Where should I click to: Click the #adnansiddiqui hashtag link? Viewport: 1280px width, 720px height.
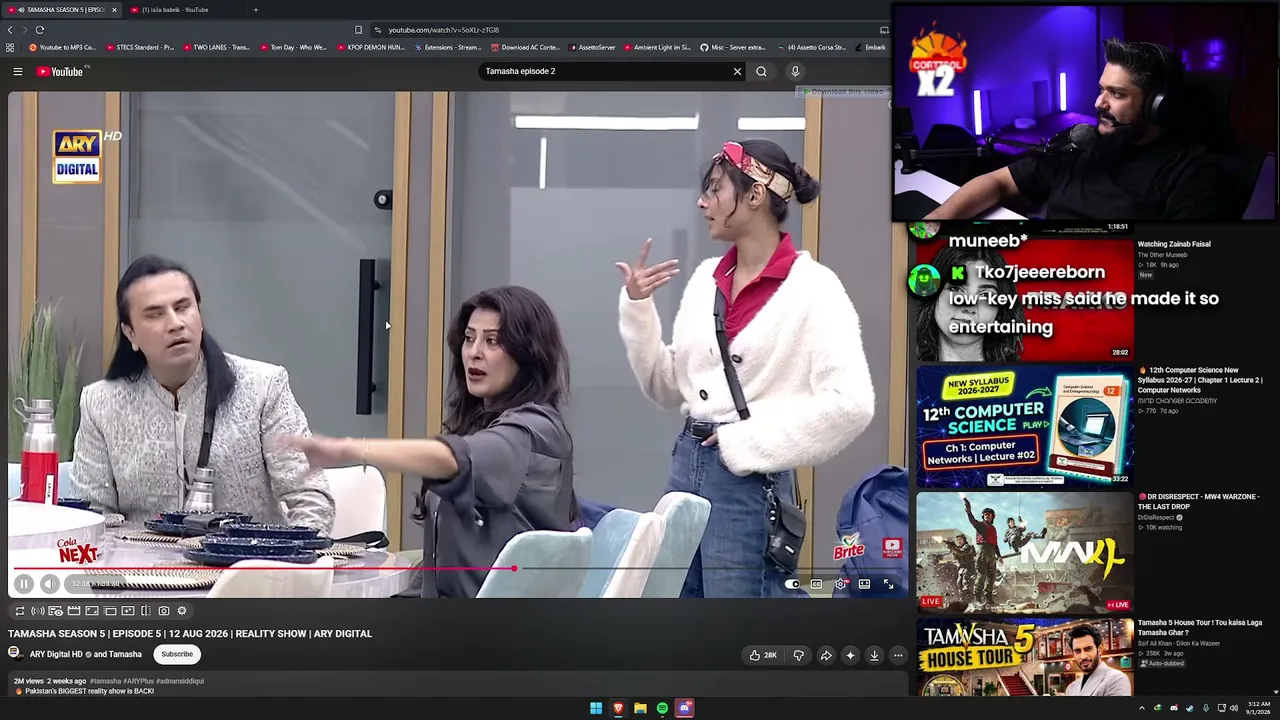pos(178,681)
